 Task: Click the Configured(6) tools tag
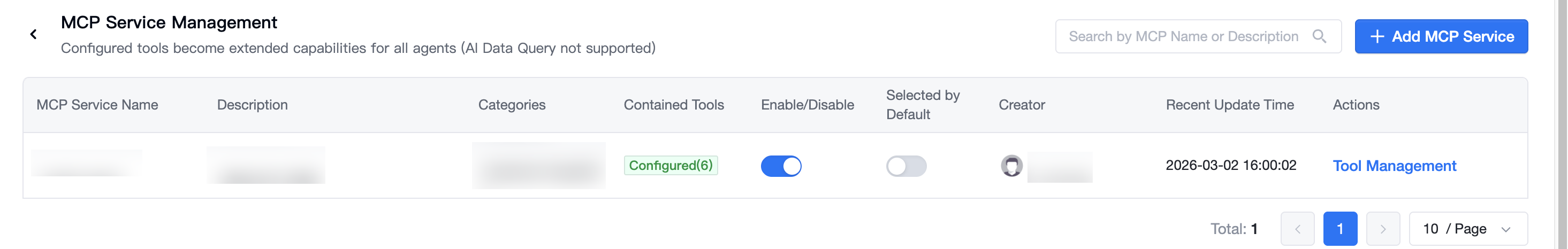[670, 165]
